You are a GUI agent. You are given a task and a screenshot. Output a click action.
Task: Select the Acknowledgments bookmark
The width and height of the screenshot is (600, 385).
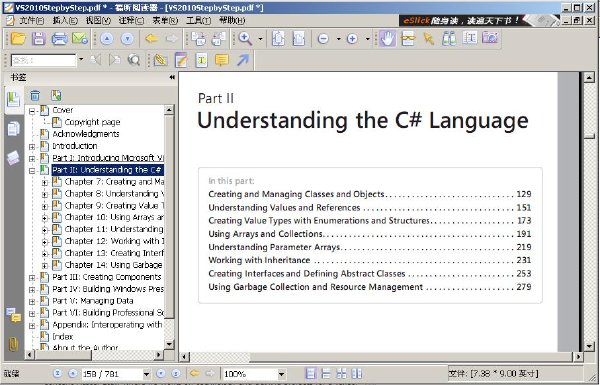[x=86, y=134]
